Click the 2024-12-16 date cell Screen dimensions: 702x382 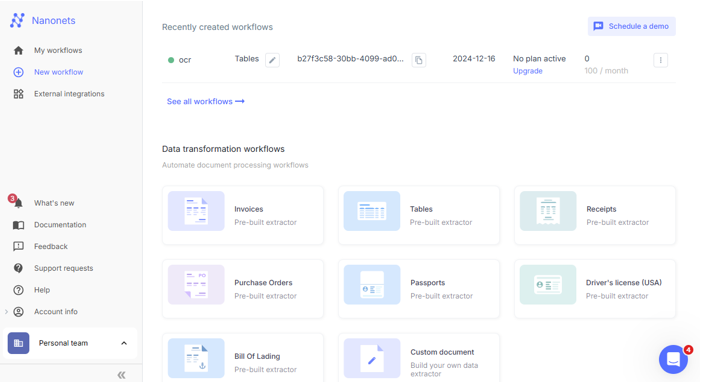point(474,59)
